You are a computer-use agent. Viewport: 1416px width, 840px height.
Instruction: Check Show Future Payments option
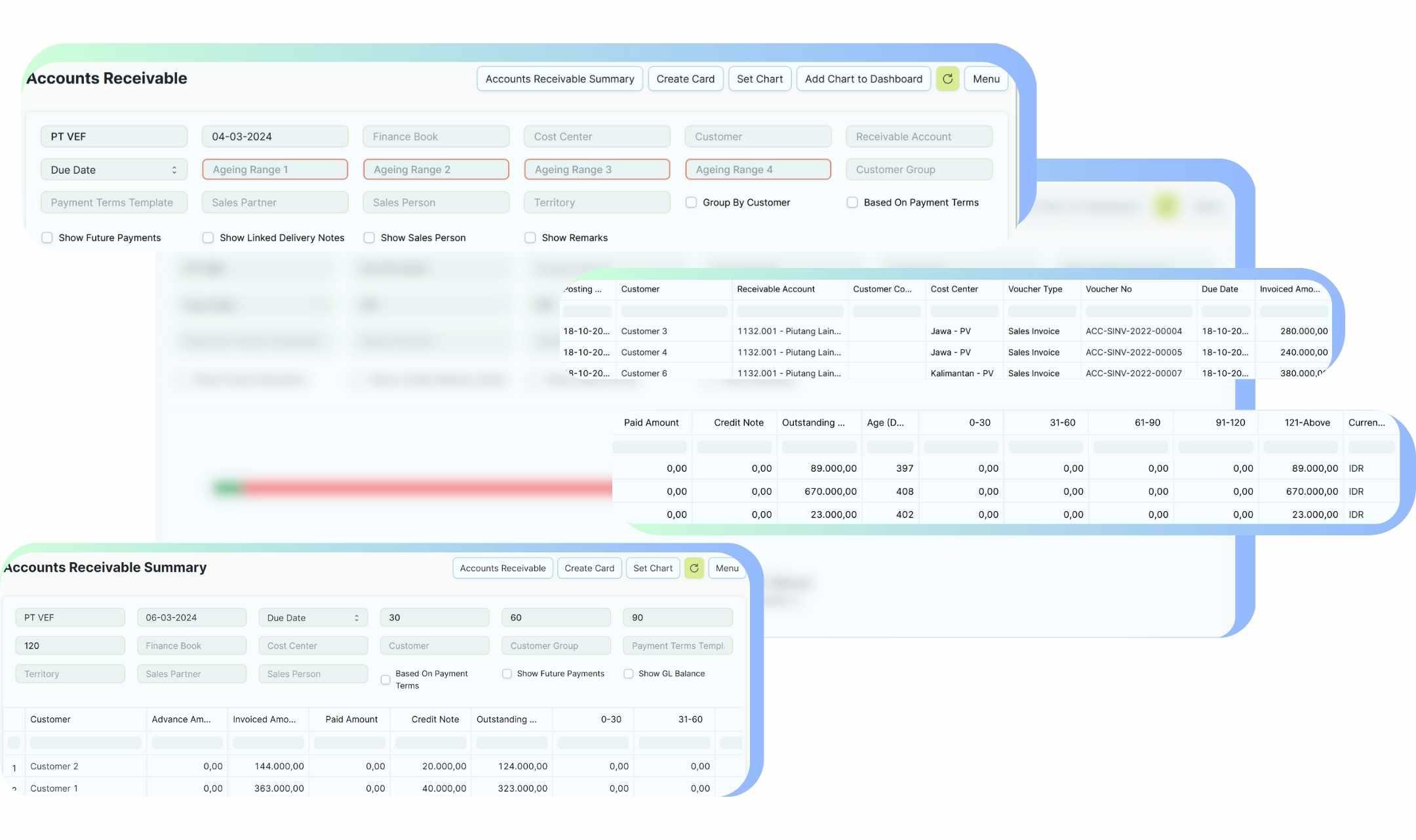pos(47,237)
